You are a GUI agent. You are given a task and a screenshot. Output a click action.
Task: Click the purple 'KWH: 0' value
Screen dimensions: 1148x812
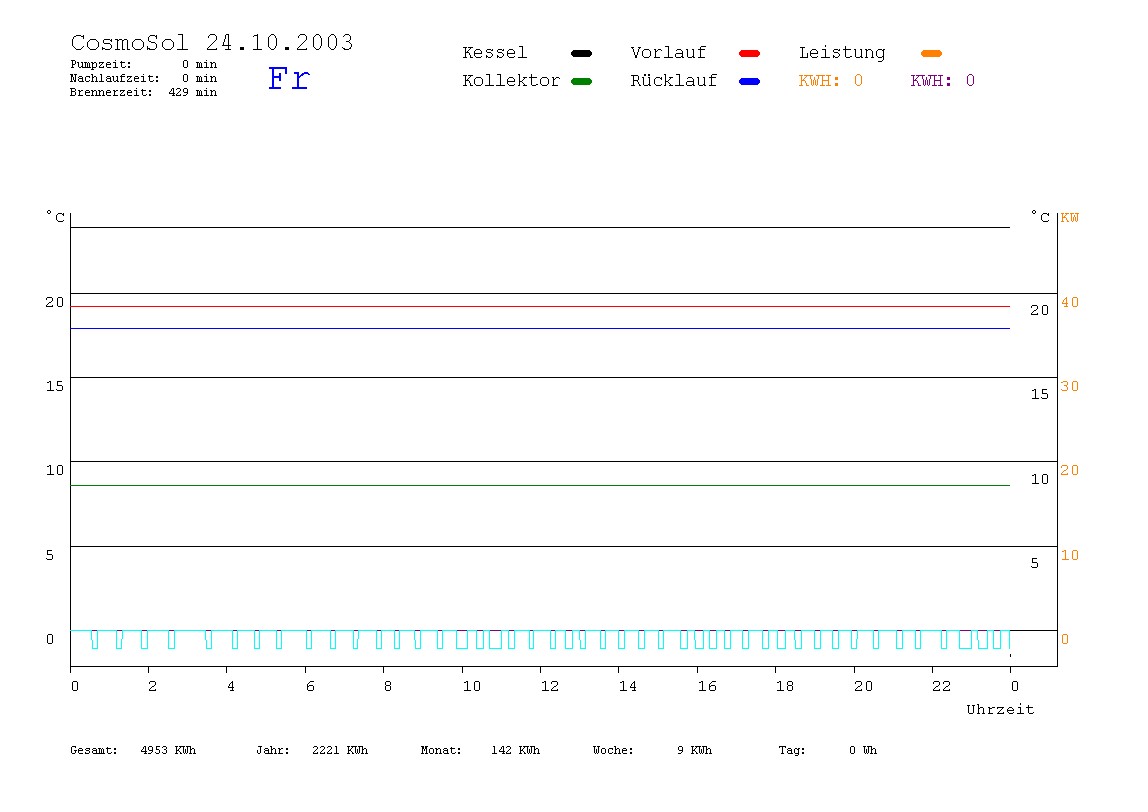click(x=943, y=81)
